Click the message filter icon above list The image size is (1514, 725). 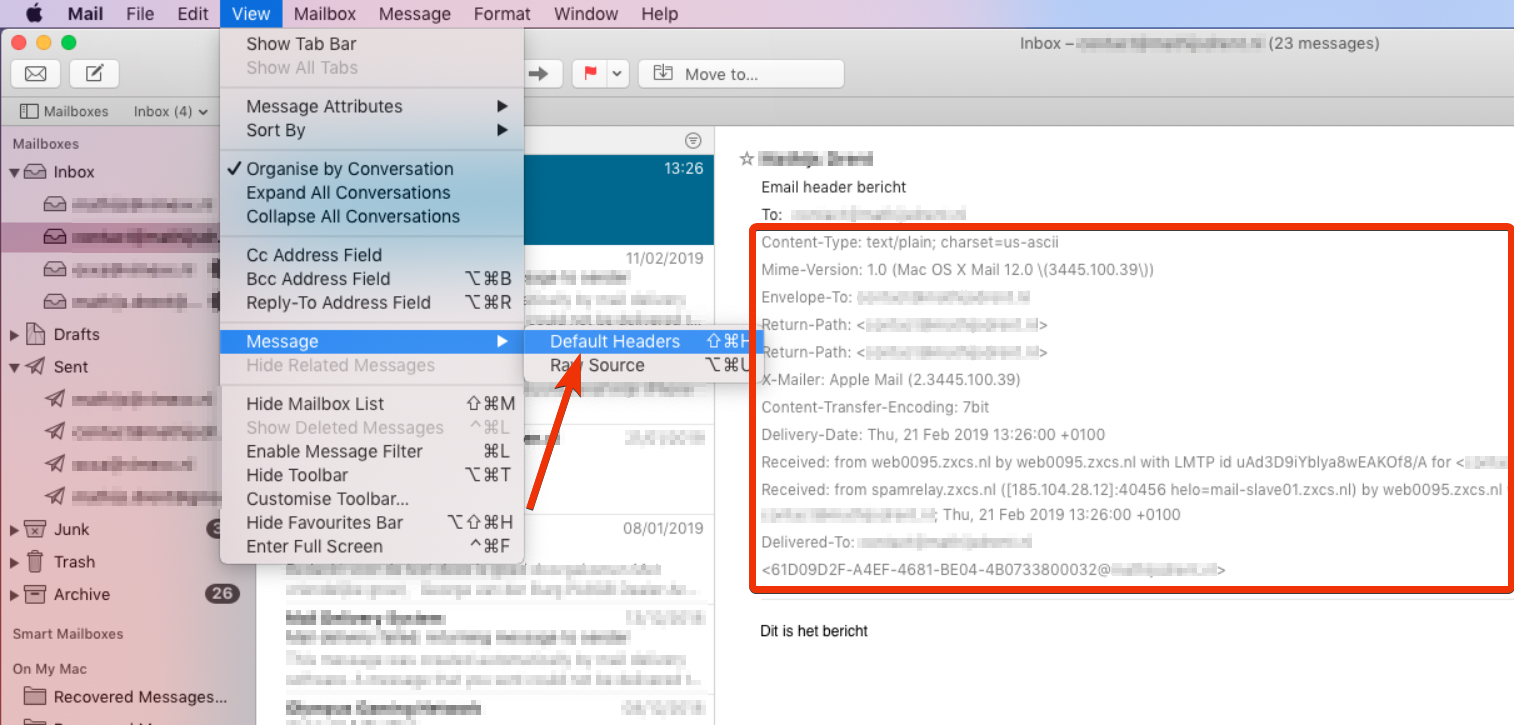click(692, 140)
